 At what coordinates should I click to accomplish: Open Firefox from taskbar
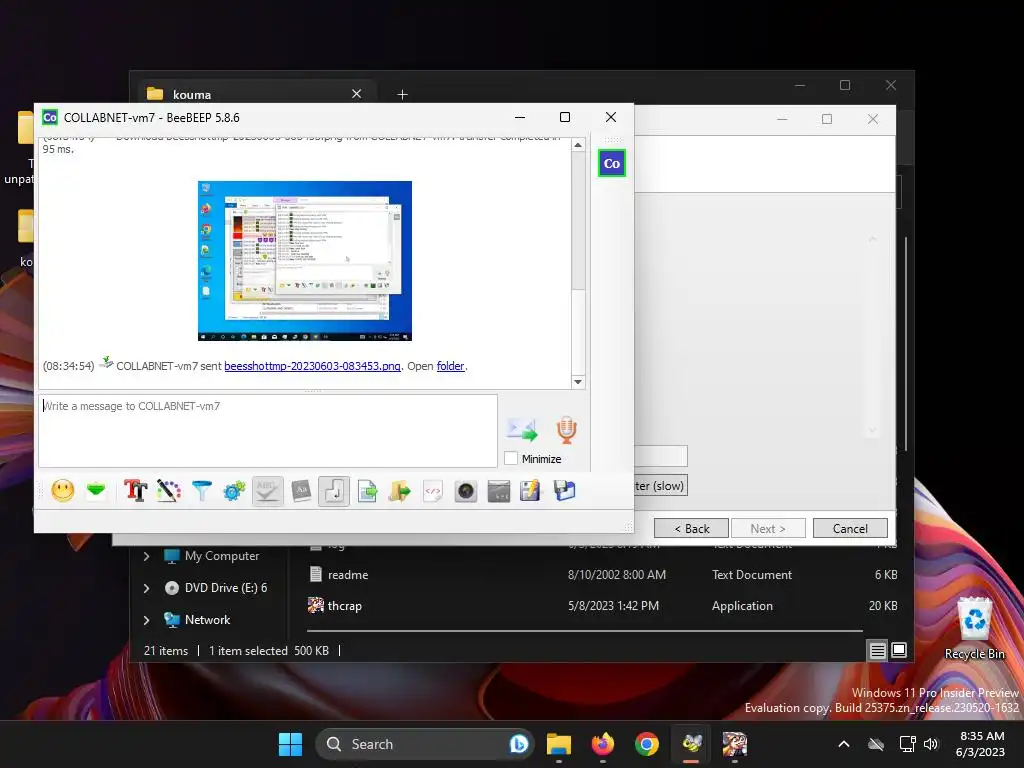[603, 744]
